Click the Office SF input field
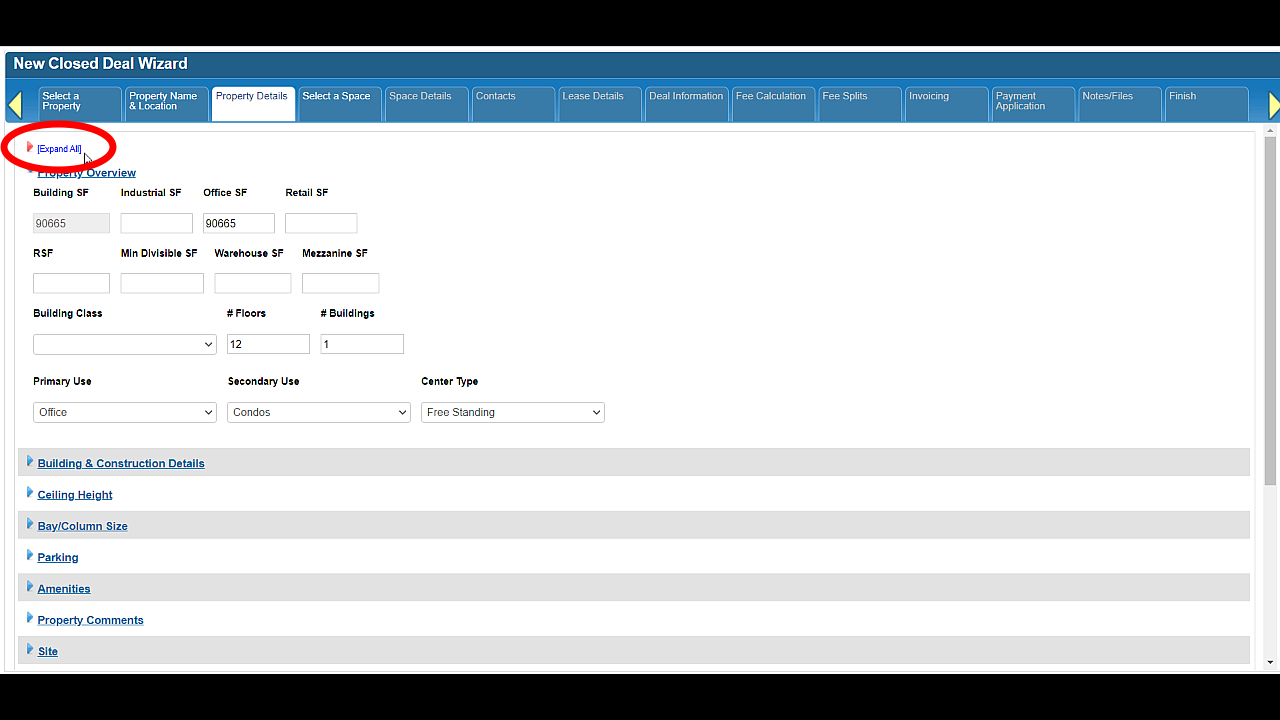The image size is (1280, 720). 238,223
